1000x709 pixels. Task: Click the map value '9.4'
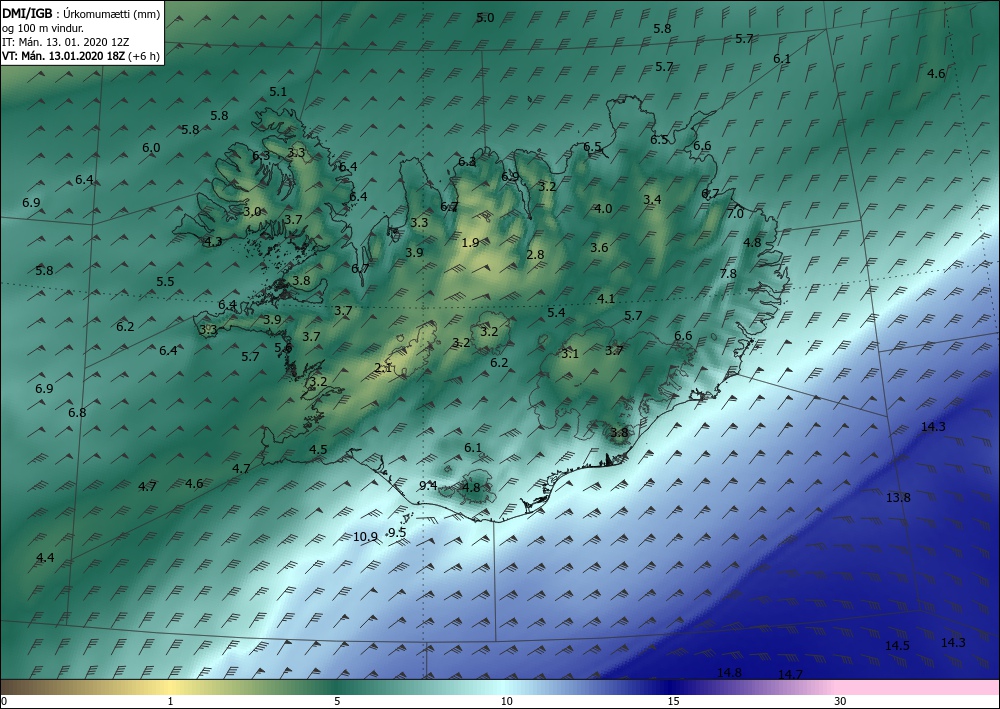[x=428, y=486]
